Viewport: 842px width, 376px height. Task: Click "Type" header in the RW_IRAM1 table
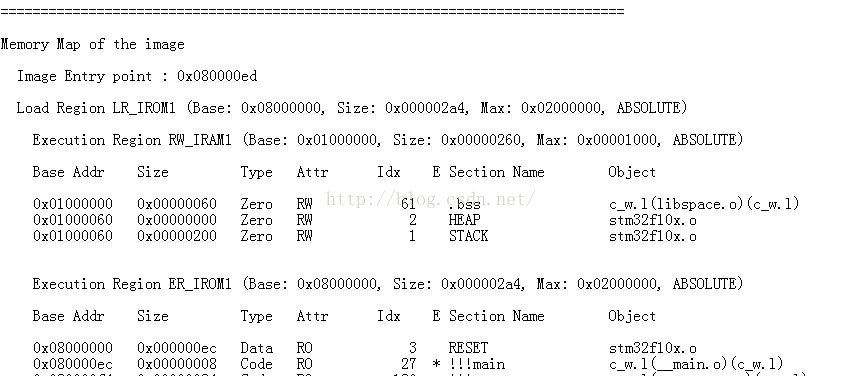[x=257, y=173]
